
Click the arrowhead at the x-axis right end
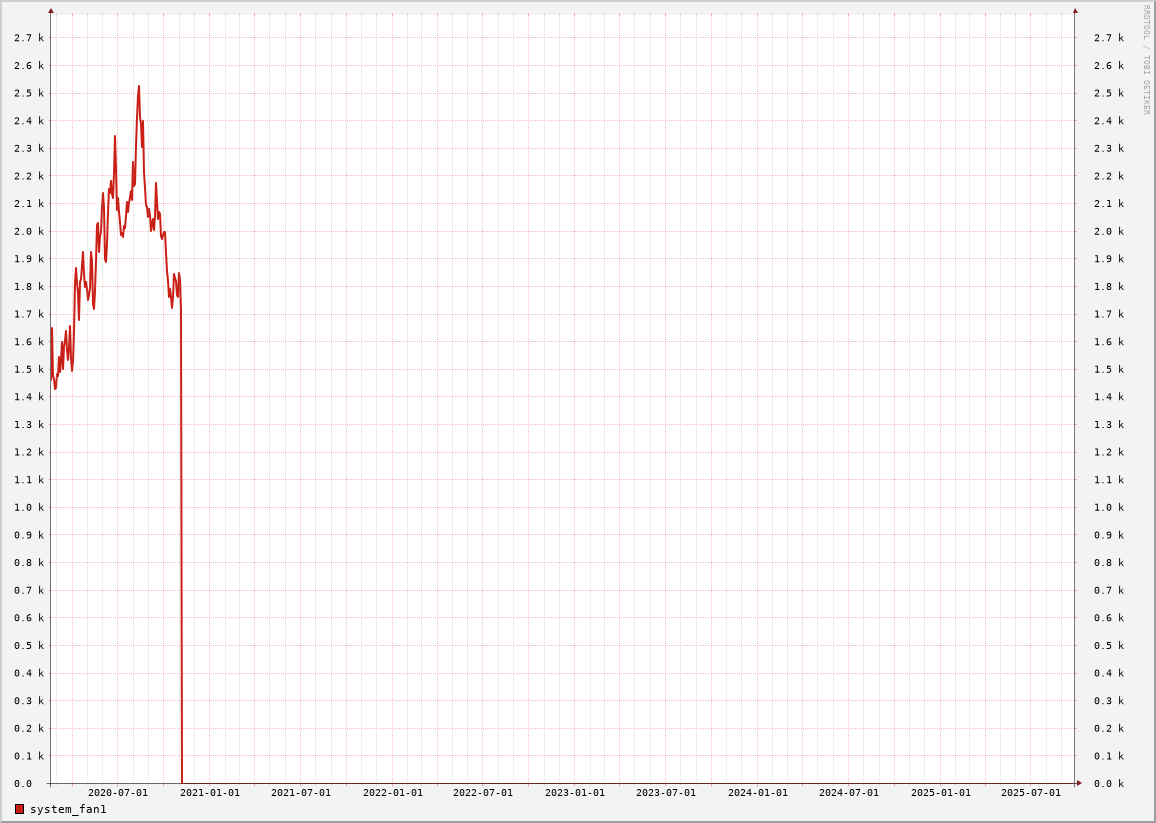pos(1079,783)
